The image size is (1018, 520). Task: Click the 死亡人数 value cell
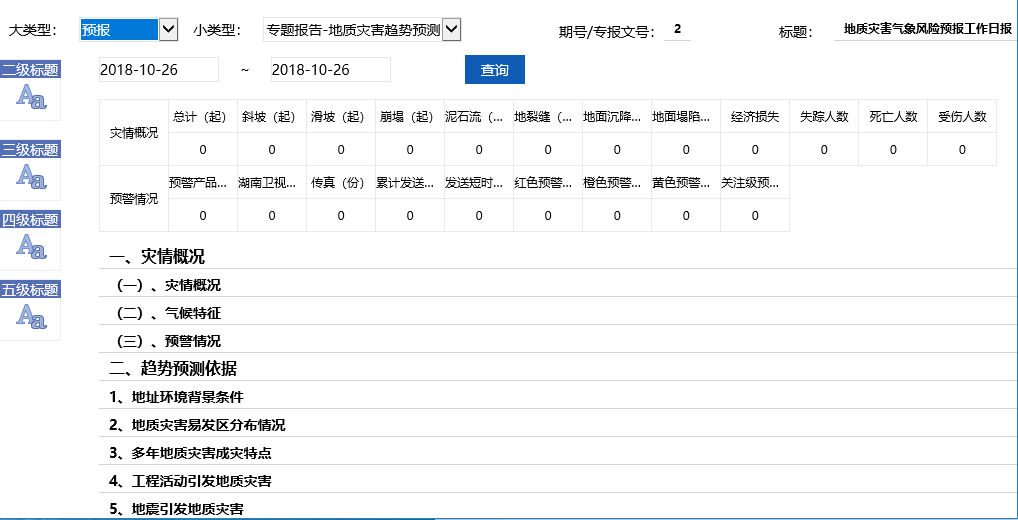tap(893, 150)
